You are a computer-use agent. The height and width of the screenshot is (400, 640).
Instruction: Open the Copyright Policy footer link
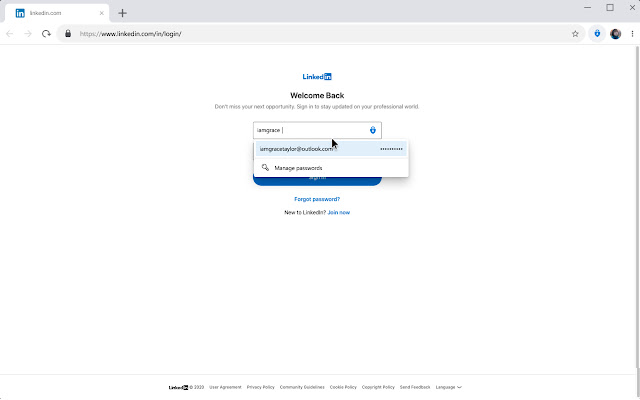click(378, 387)
